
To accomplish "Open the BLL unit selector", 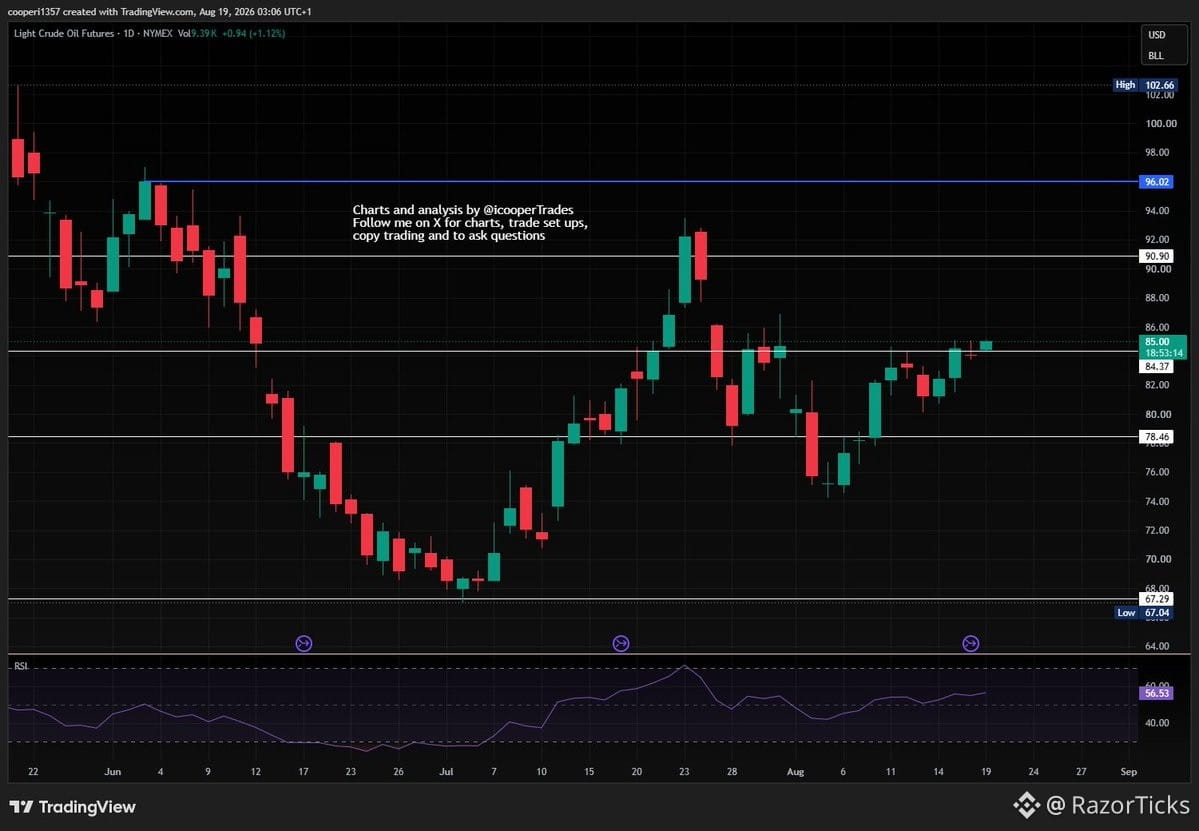I will [x=1156, y=56].
